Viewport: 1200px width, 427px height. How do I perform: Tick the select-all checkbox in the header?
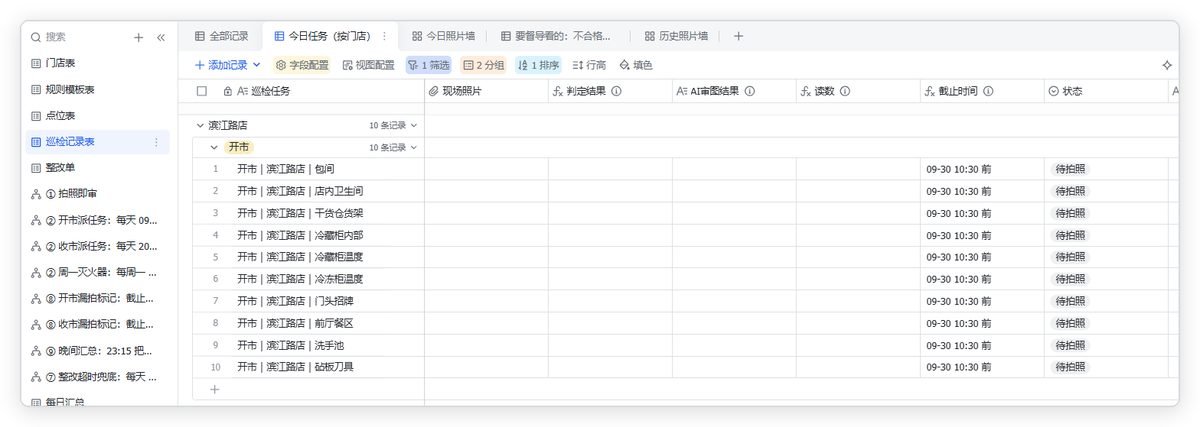[202, 91]
